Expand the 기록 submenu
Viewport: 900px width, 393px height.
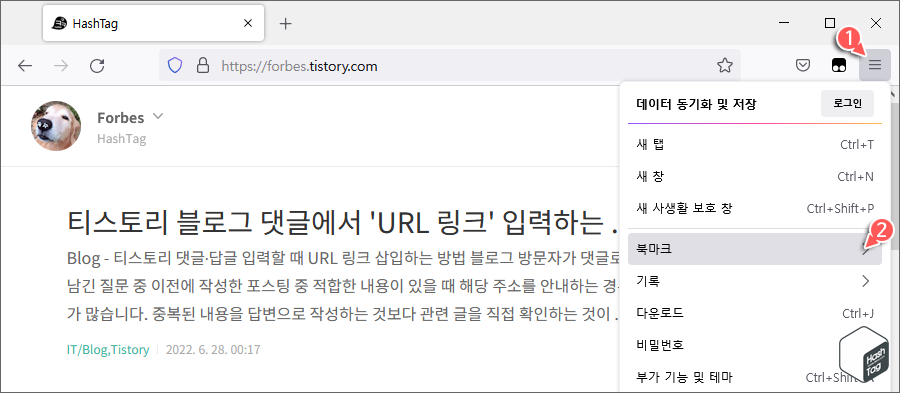click(755, 281)
